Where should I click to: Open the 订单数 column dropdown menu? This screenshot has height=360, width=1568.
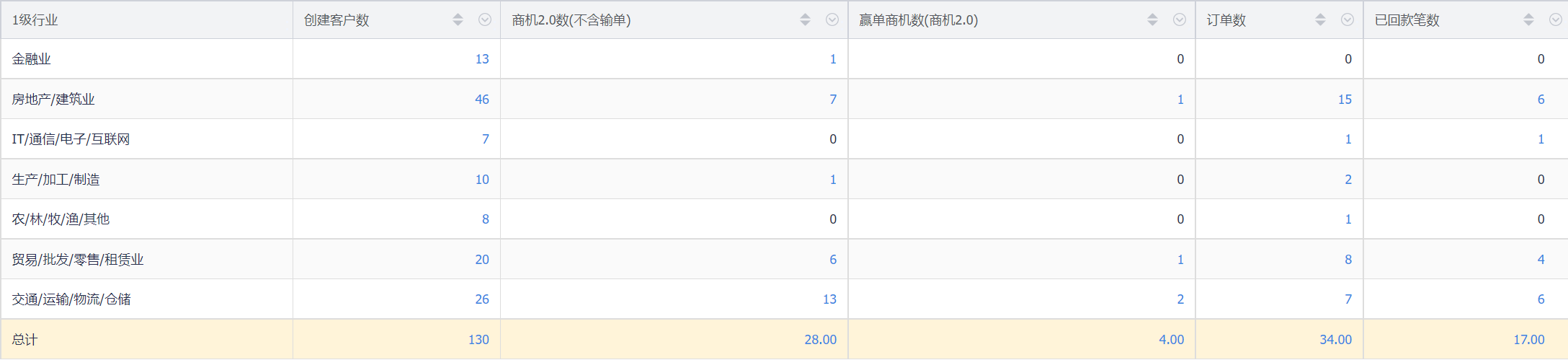[1347, 20]
